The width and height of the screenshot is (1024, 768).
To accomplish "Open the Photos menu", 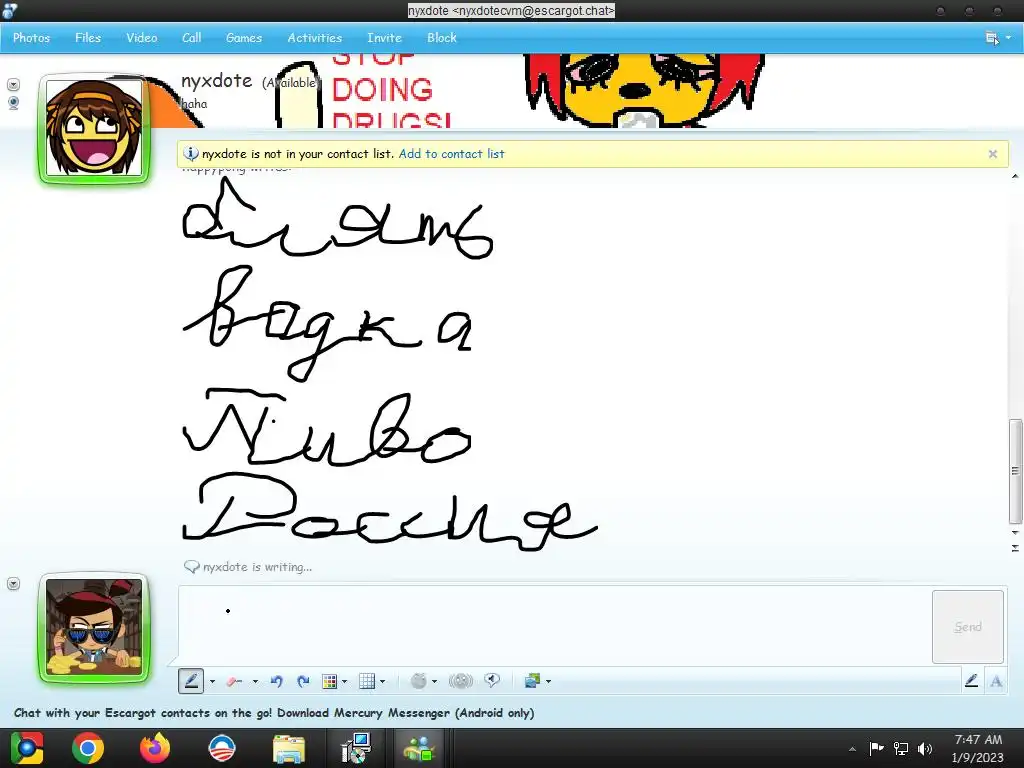I will (31, 38).
